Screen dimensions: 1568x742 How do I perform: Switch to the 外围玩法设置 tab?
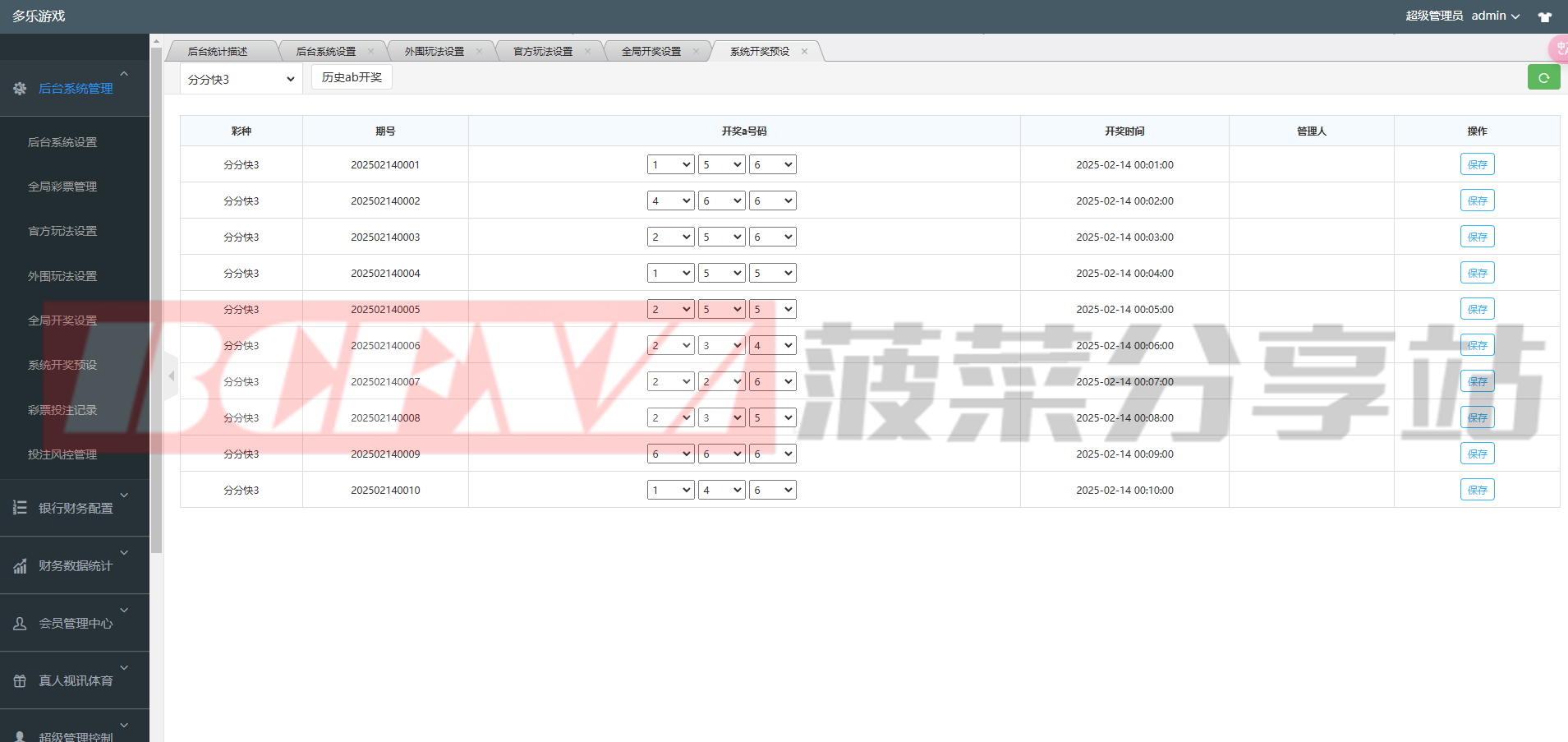[x=434, y=51]
